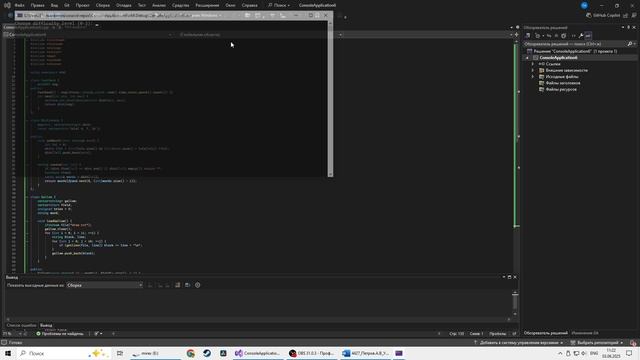Switch to the Изменения Git tab
This screenshot has height=360, width=640.
585,333
